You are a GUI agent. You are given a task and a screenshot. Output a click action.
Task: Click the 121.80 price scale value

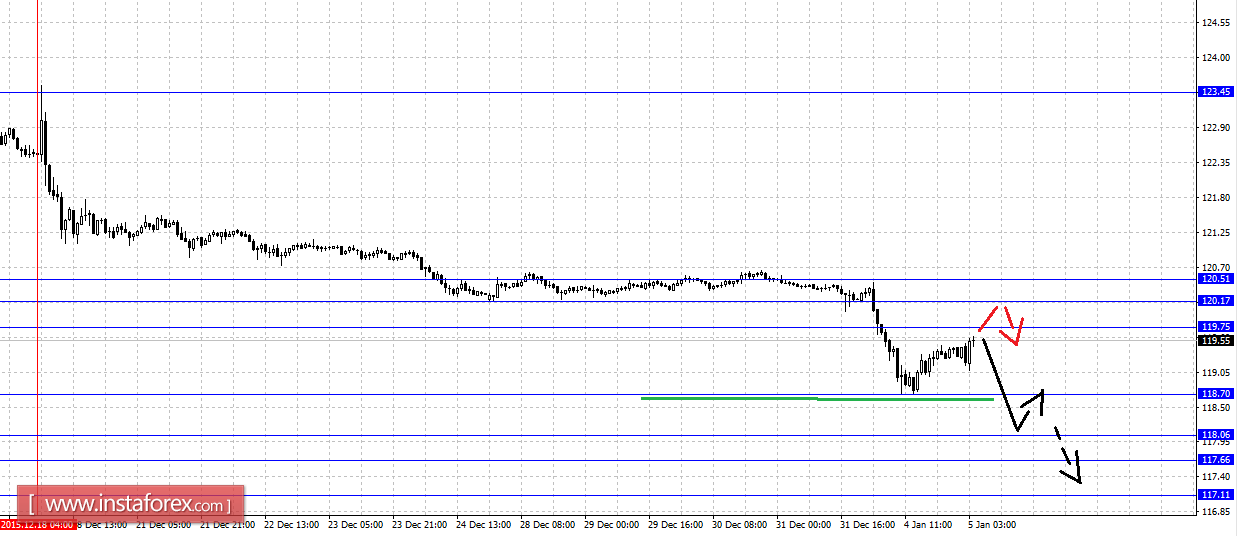tap(1216, 197)
